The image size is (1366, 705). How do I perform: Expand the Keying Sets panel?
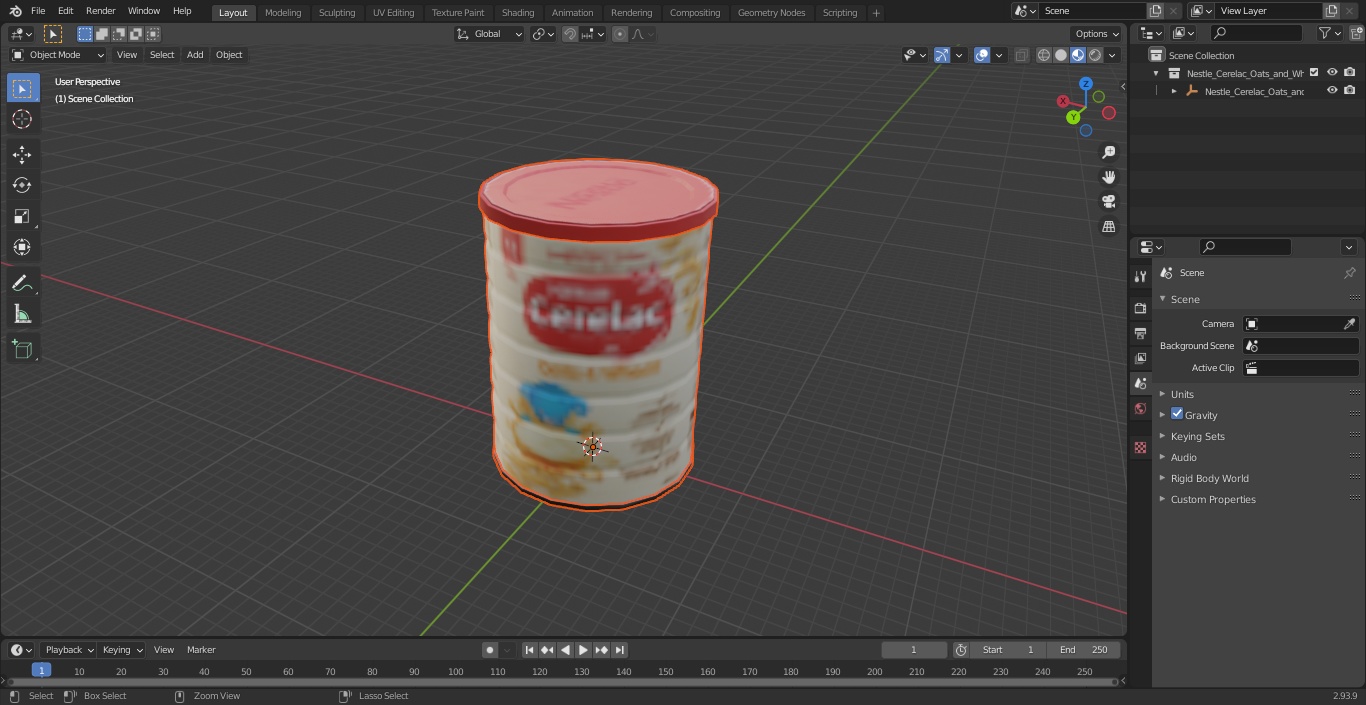[1198, 436]
